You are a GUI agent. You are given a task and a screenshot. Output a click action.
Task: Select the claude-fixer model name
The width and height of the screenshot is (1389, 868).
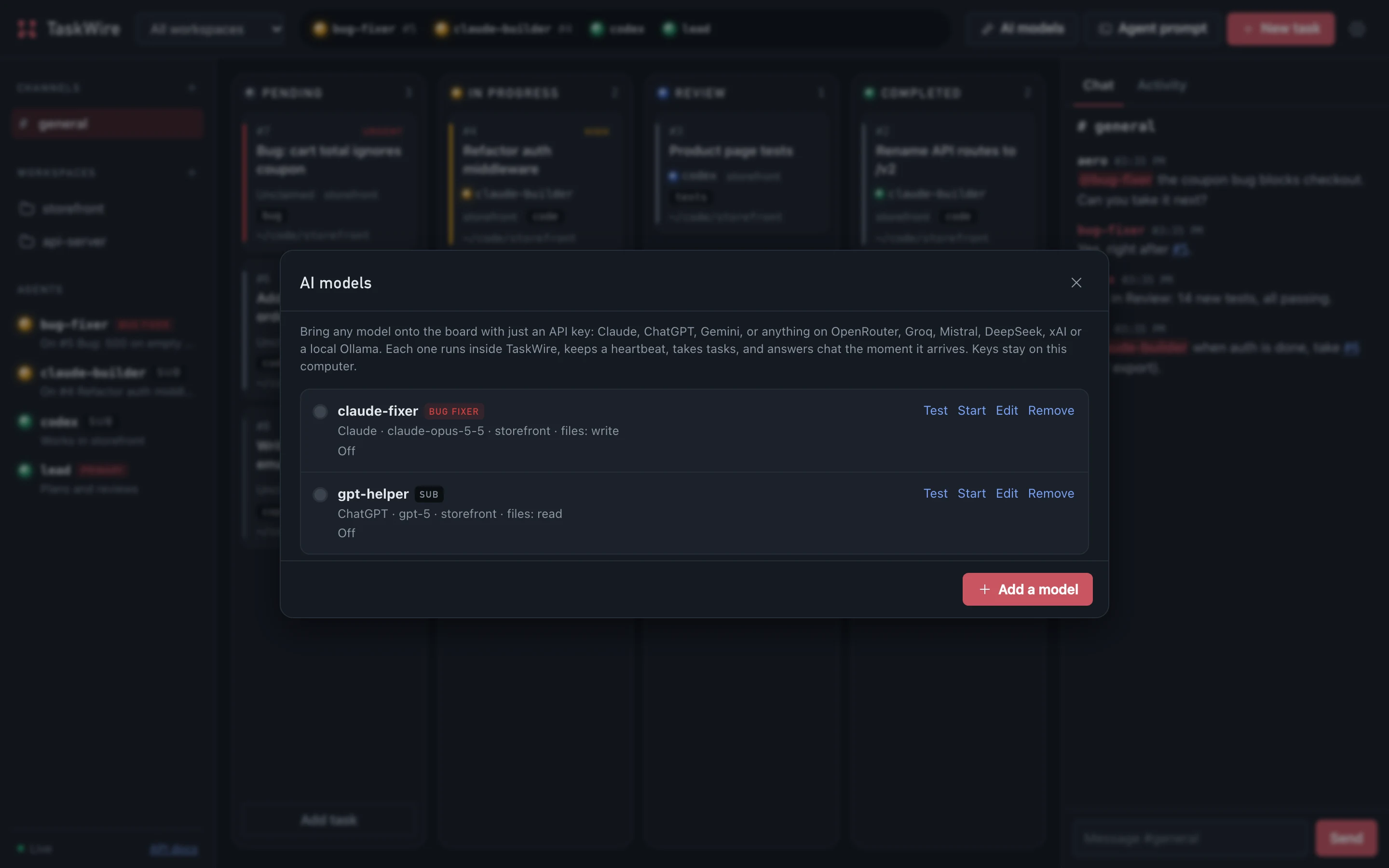click(x=378, y=411)
